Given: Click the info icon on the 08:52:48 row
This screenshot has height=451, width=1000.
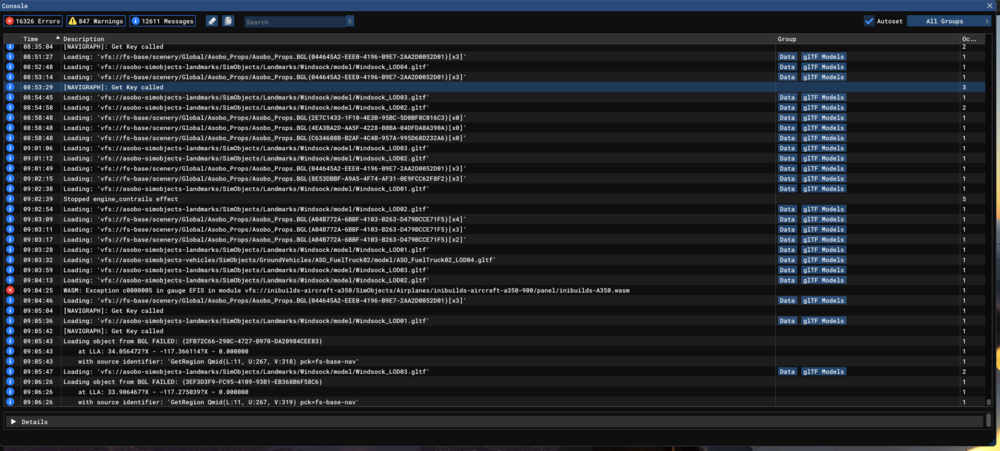Looking at the screenshot, I should click(x=10, y=67).
